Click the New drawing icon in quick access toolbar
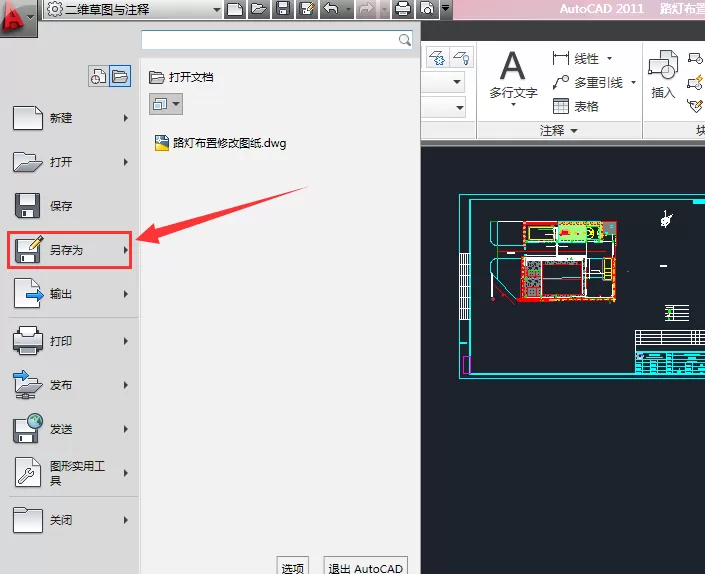705x574 pixels. 235,9
